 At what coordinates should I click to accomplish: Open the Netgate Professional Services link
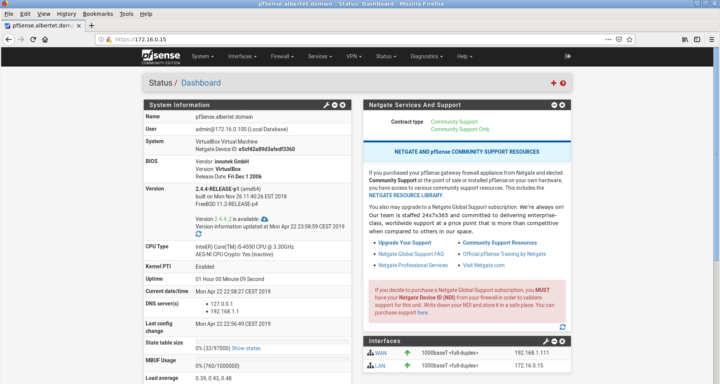[413, 265]
